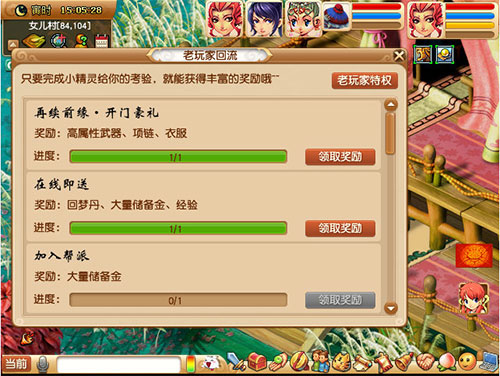Open the globe world map icon
This screenshot has height=376, width=500.
click(x=58, y=41)
